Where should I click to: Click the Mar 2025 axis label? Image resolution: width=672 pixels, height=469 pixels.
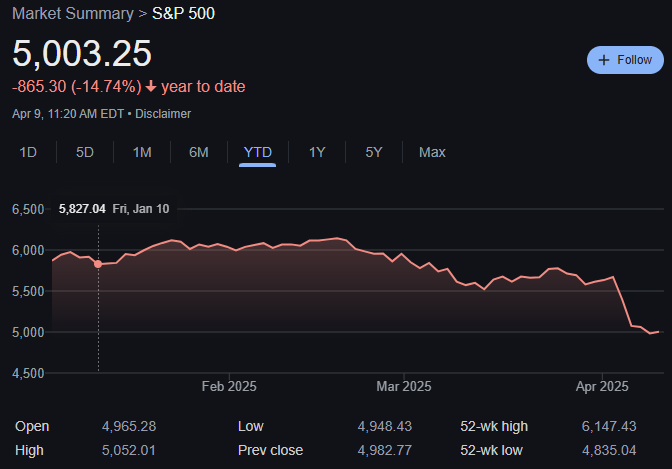(x=404, y=387)
